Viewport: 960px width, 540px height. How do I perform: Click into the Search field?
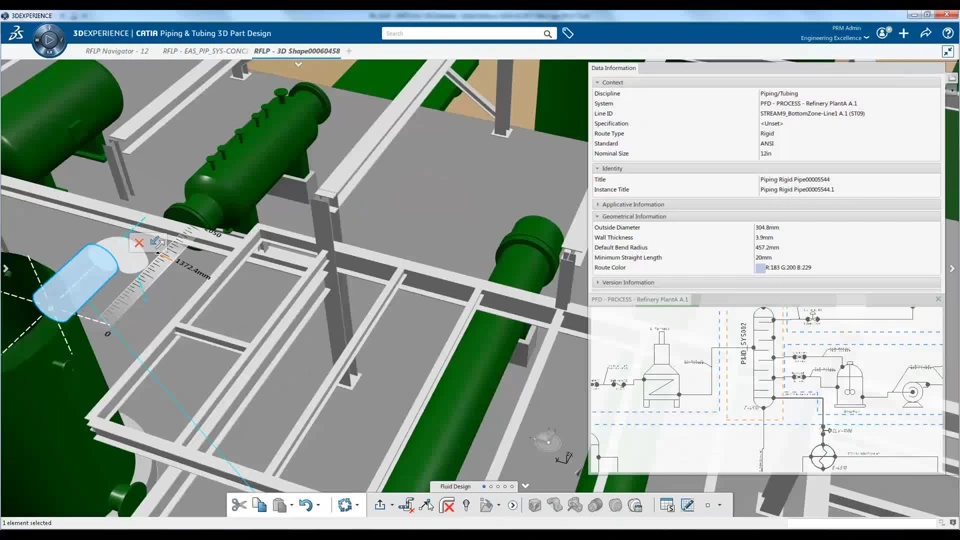462,33
